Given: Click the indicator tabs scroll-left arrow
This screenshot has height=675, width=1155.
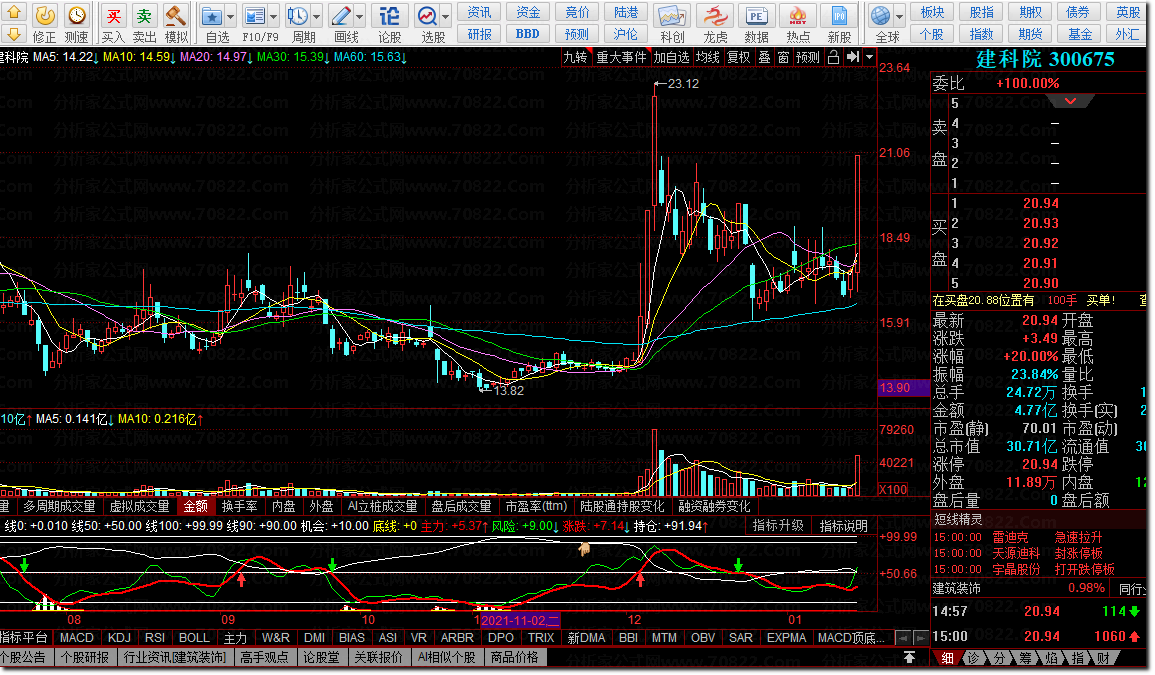Looking at the screenshot, I should [x=903, y=637].
